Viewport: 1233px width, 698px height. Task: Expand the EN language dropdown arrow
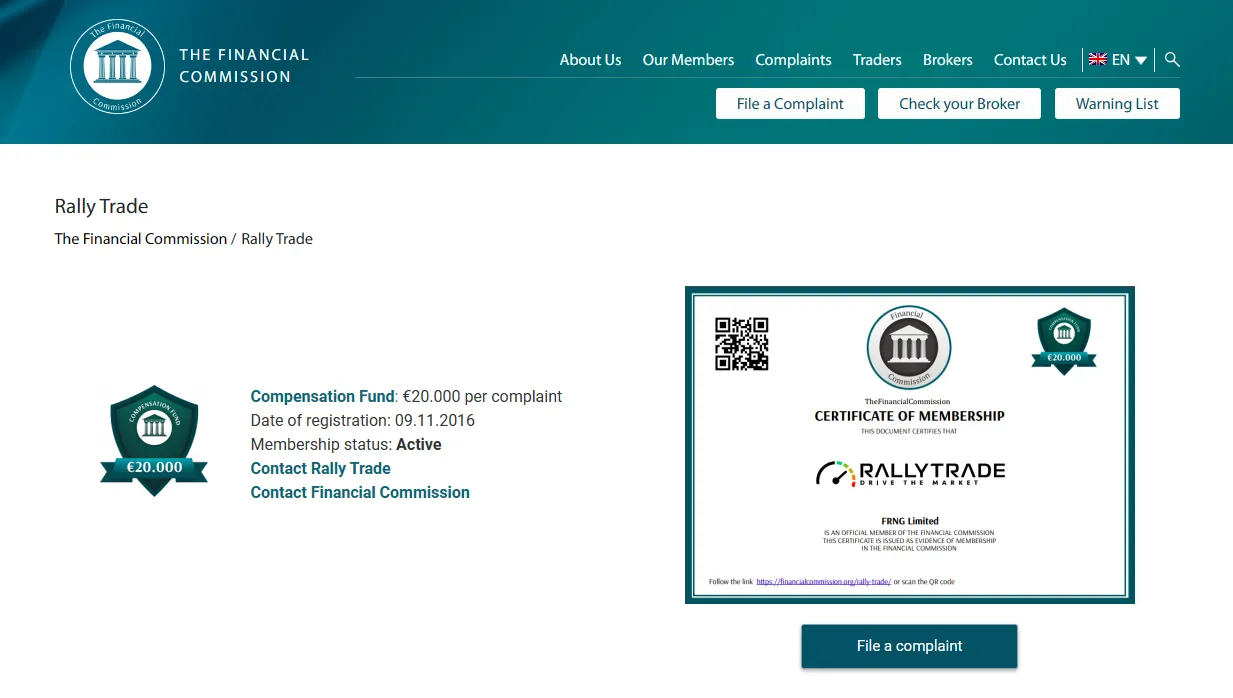coord(1141,61)
